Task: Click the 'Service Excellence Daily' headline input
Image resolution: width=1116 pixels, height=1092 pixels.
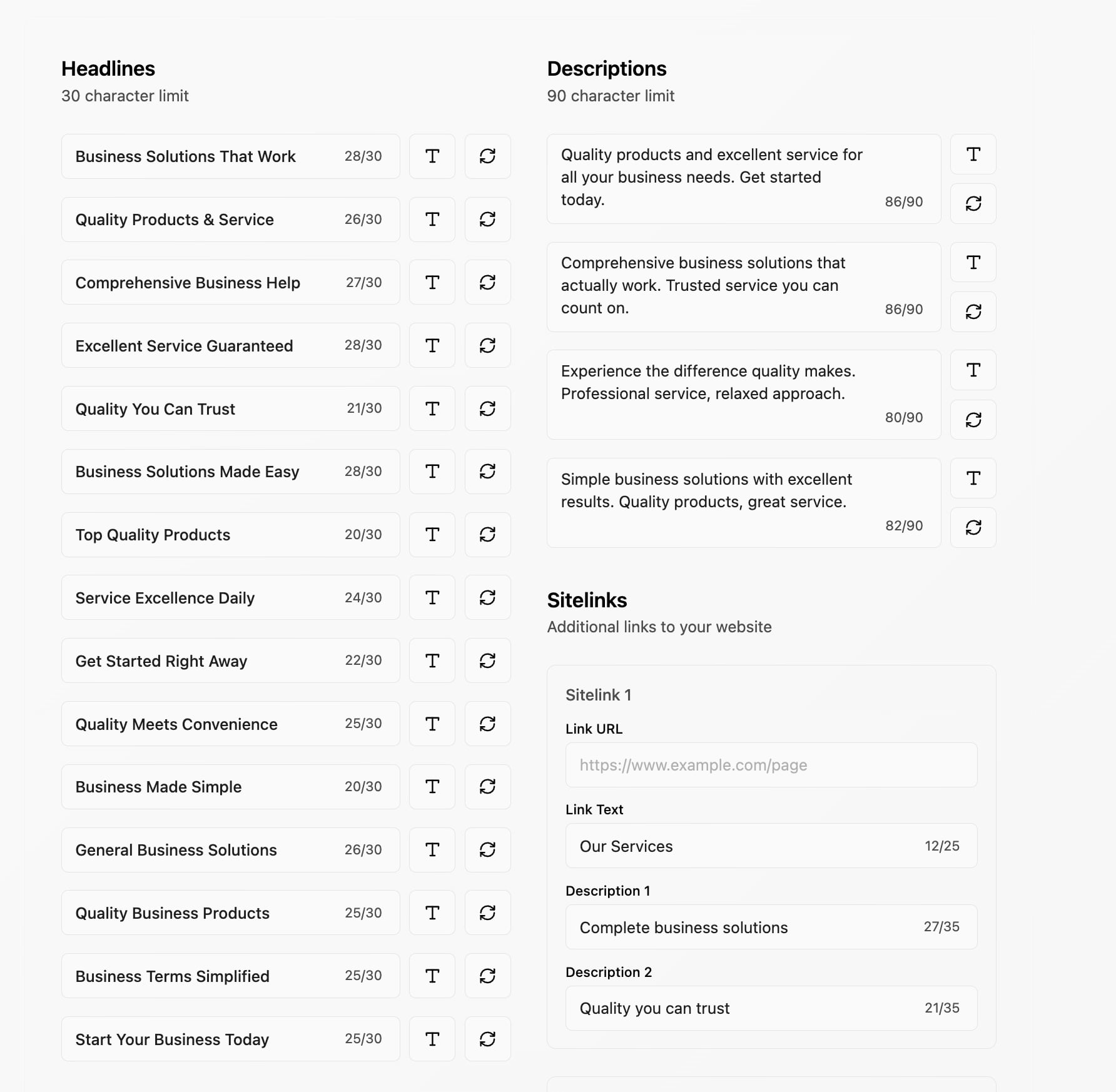Action: click(206, 598)
